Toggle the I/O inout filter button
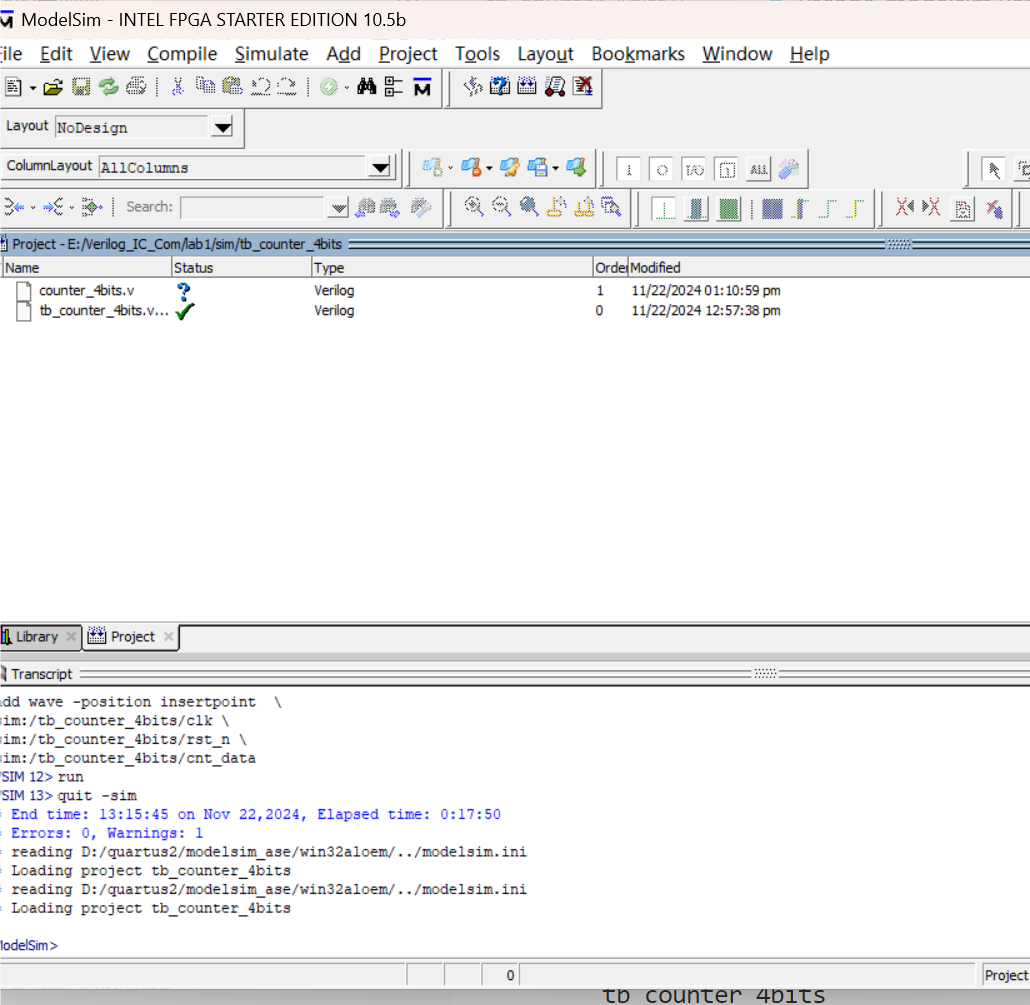 pos(694,169)
